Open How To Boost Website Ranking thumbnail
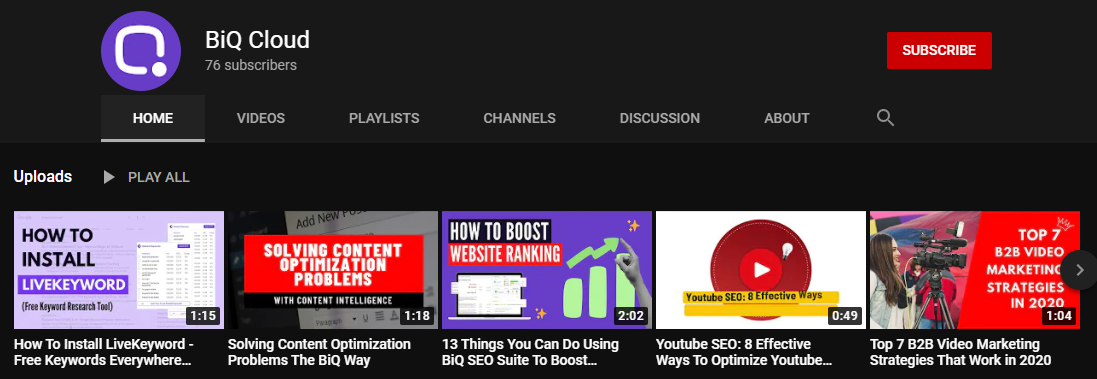 click(547, 270)
